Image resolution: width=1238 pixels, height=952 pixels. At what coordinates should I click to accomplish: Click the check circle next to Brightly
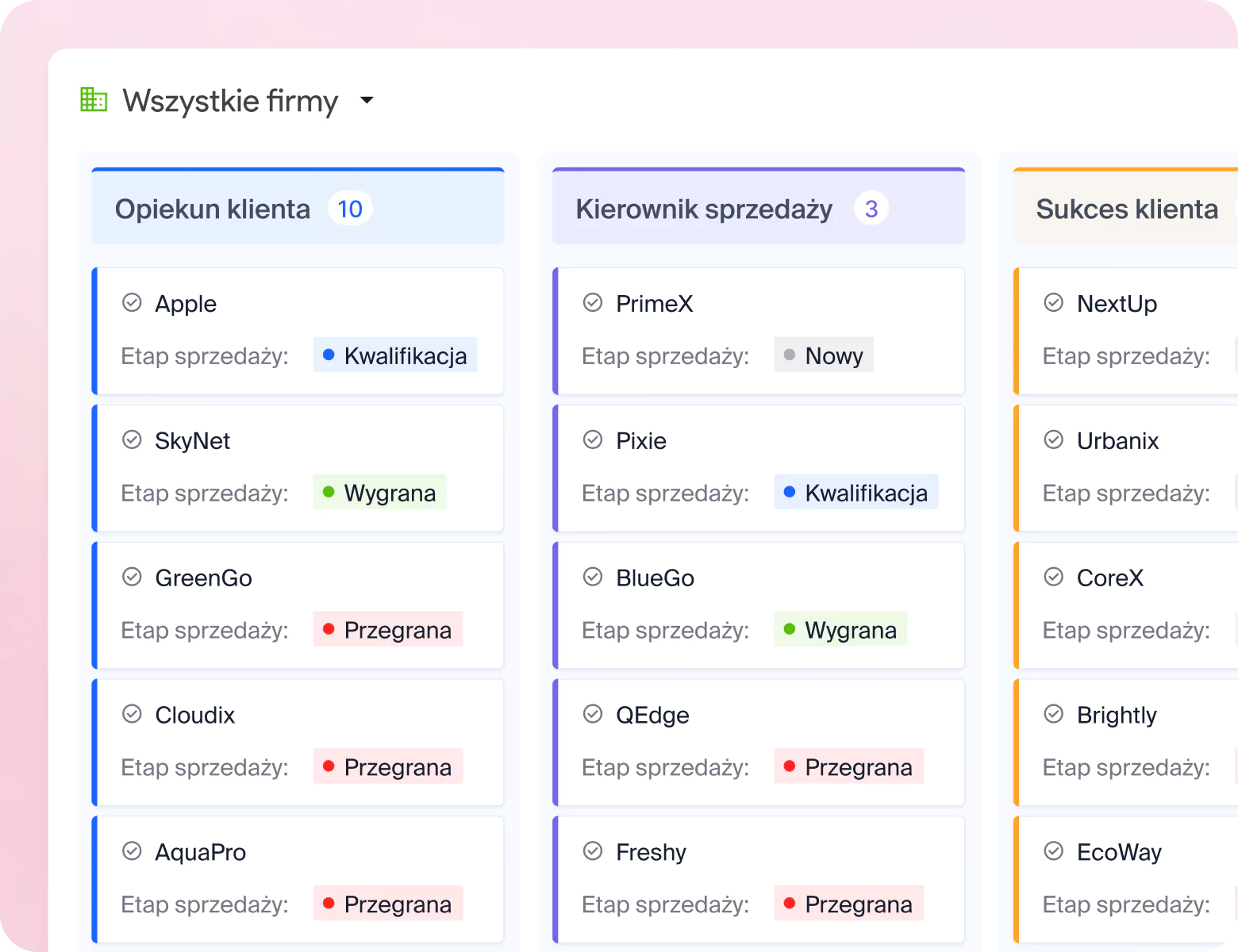point(1054,714)
